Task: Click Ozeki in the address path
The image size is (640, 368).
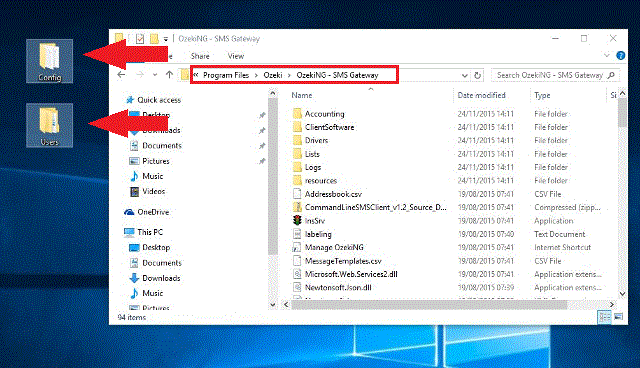Action: (273, 75)
